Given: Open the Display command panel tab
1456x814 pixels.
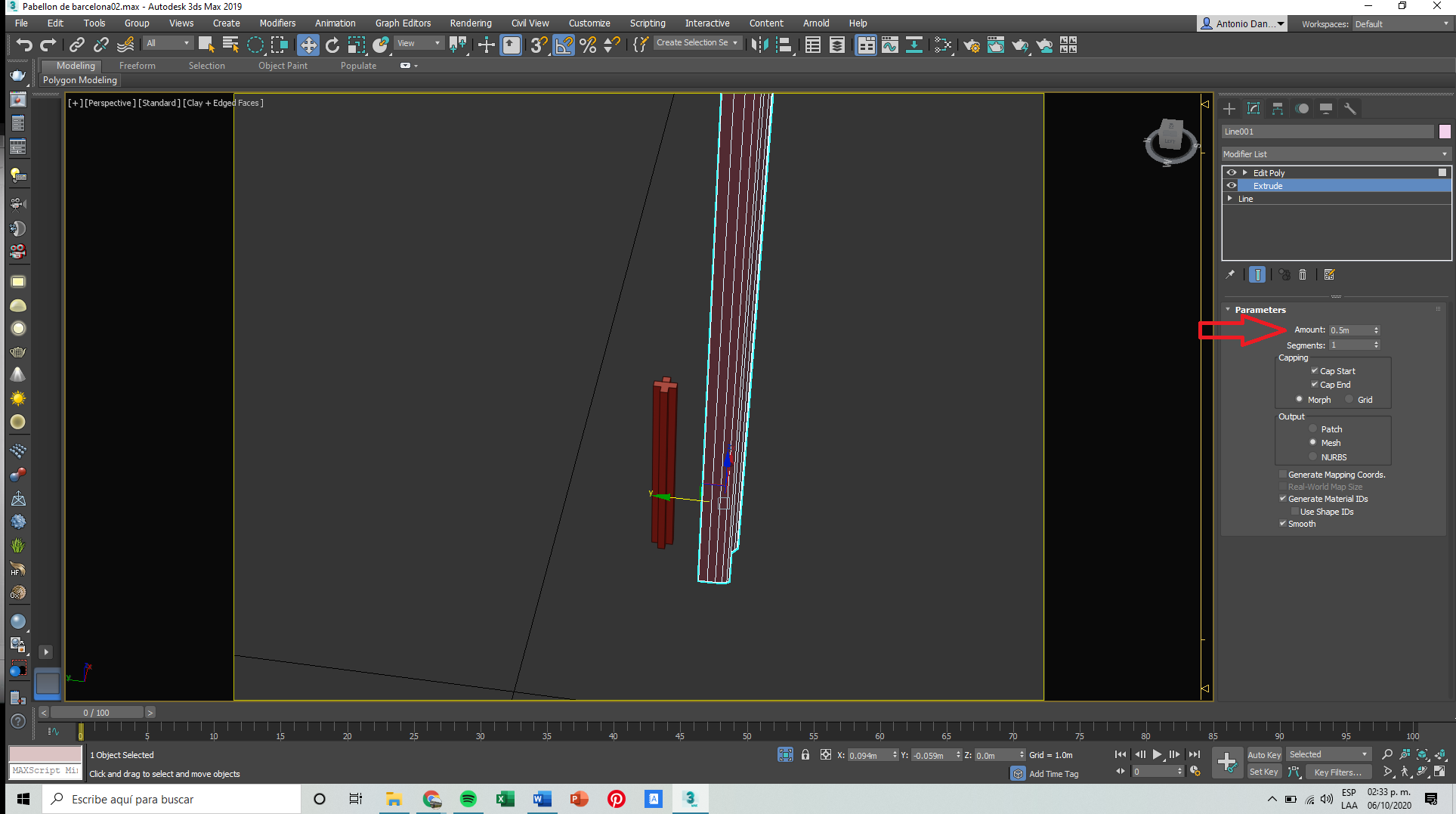Looking at the screenshot, I should click(x=1326, y=109).
